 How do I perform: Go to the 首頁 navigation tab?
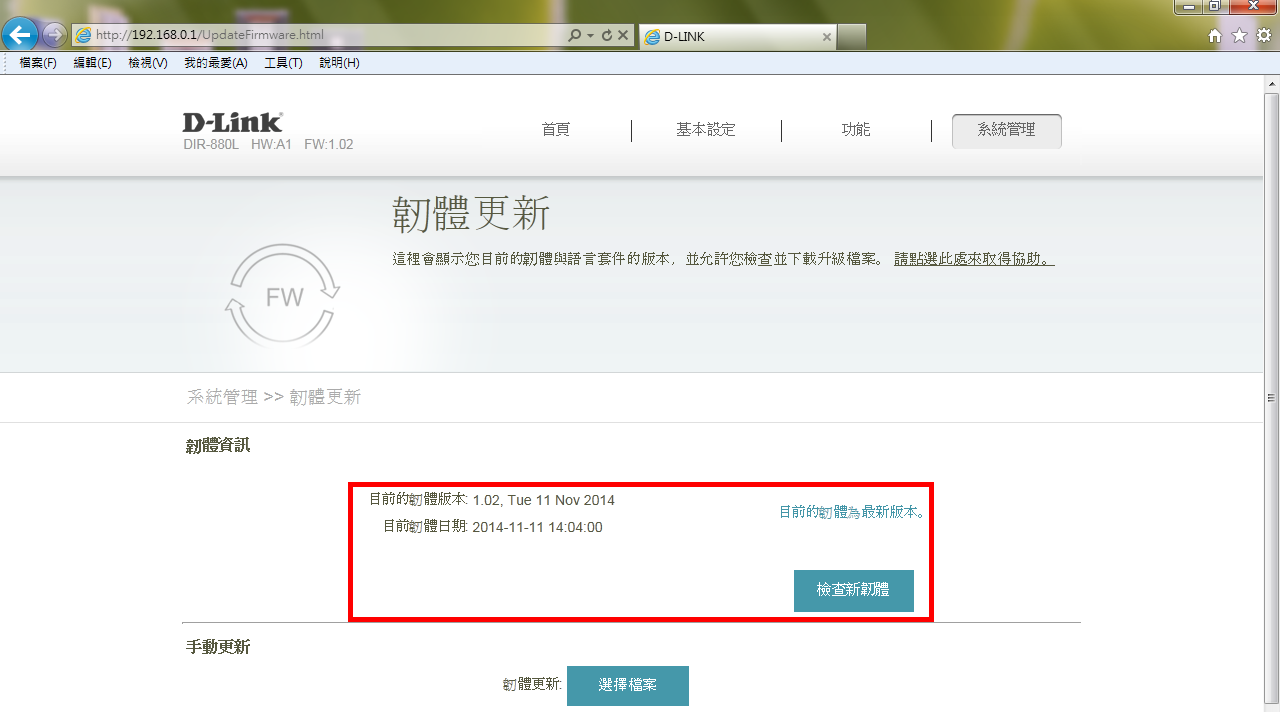click(556, 130)
